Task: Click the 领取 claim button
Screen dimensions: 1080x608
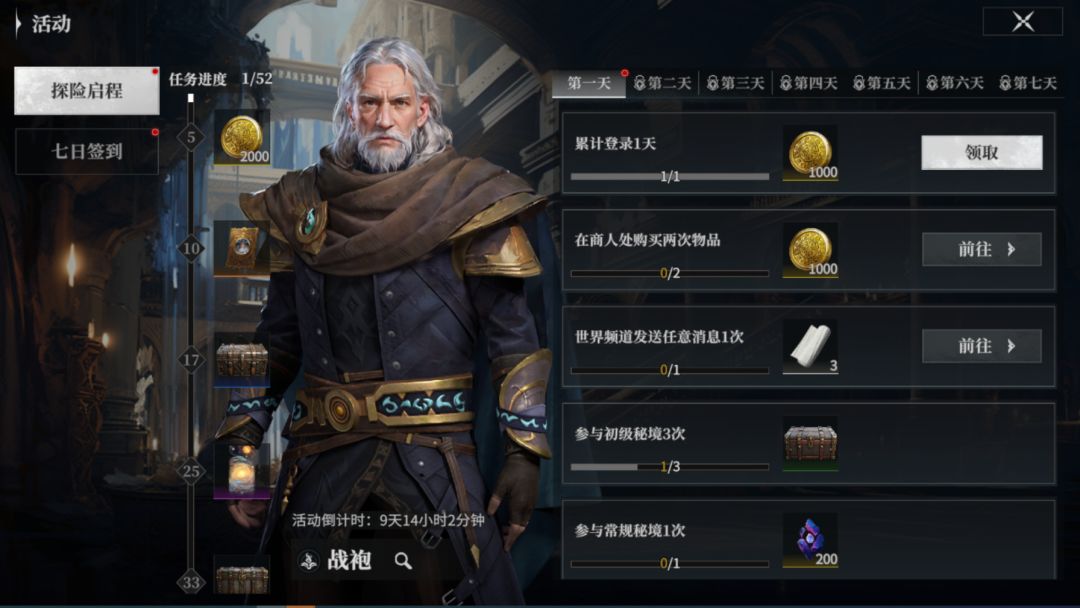Action: [x=982, y=152]
